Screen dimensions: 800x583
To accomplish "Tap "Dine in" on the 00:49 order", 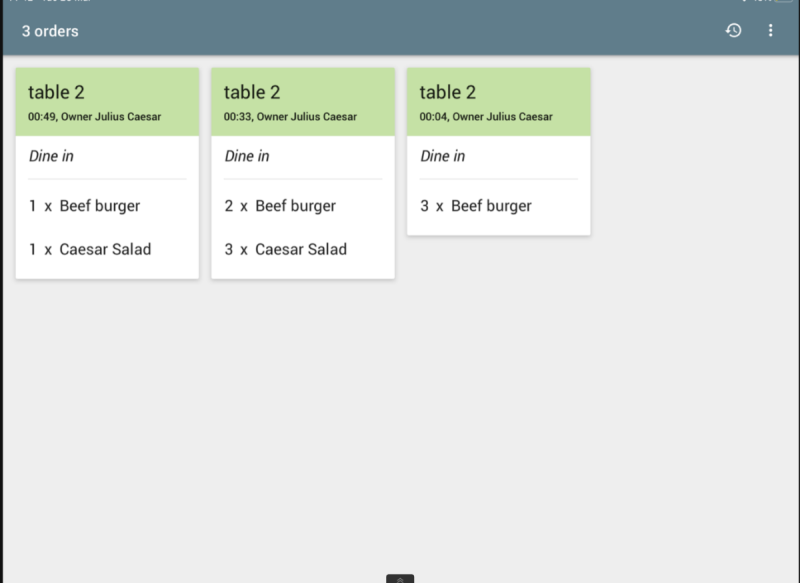I will [x=51, y=156].
